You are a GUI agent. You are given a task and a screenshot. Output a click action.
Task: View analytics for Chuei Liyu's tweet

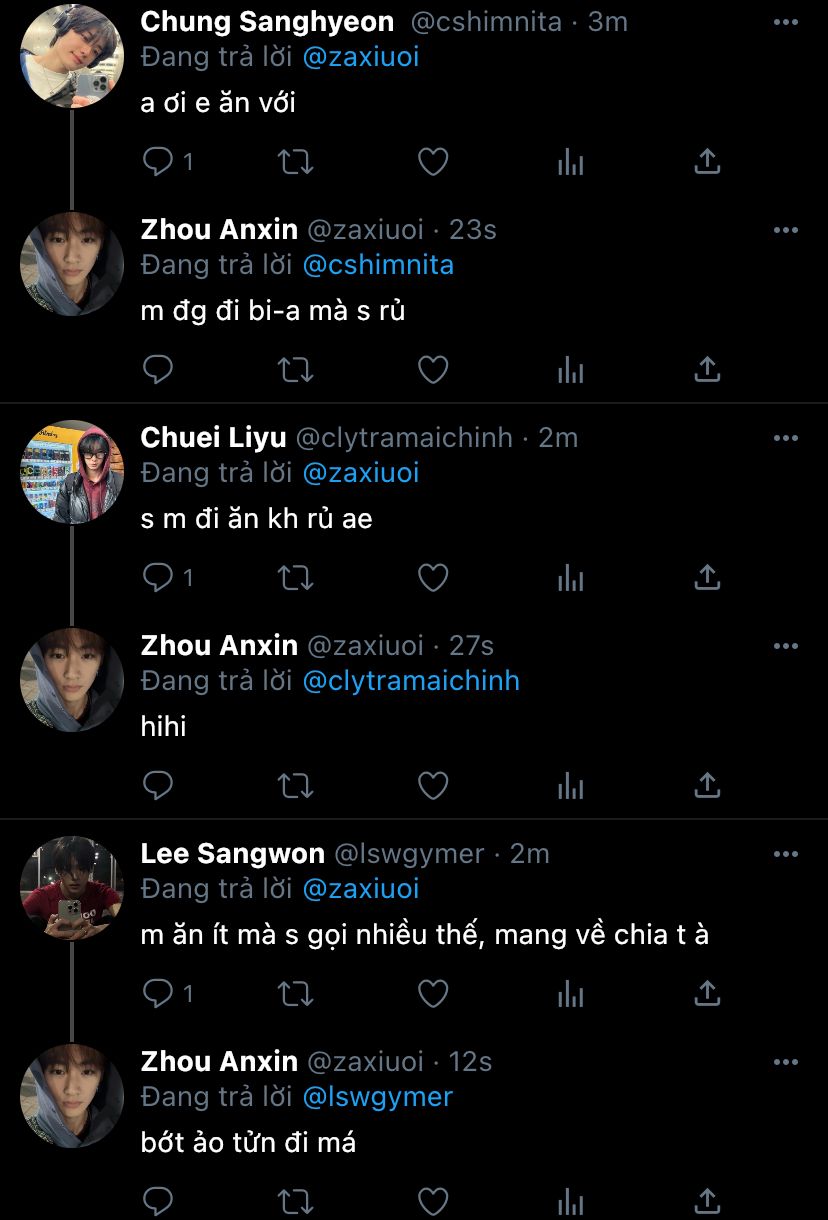coord(570,577)
